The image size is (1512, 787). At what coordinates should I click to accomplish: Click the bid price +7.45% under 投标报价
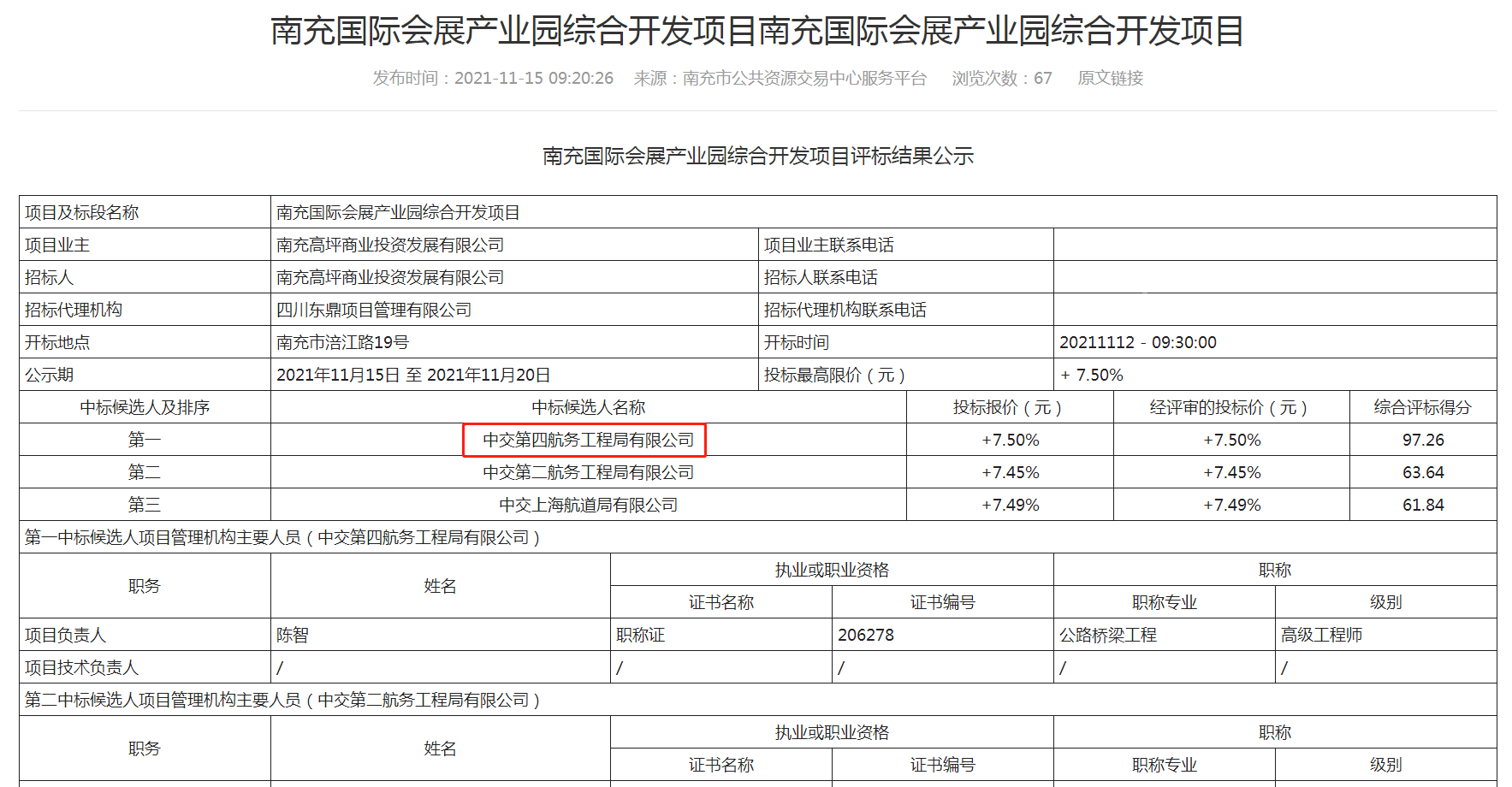(x=1010, y=472)
